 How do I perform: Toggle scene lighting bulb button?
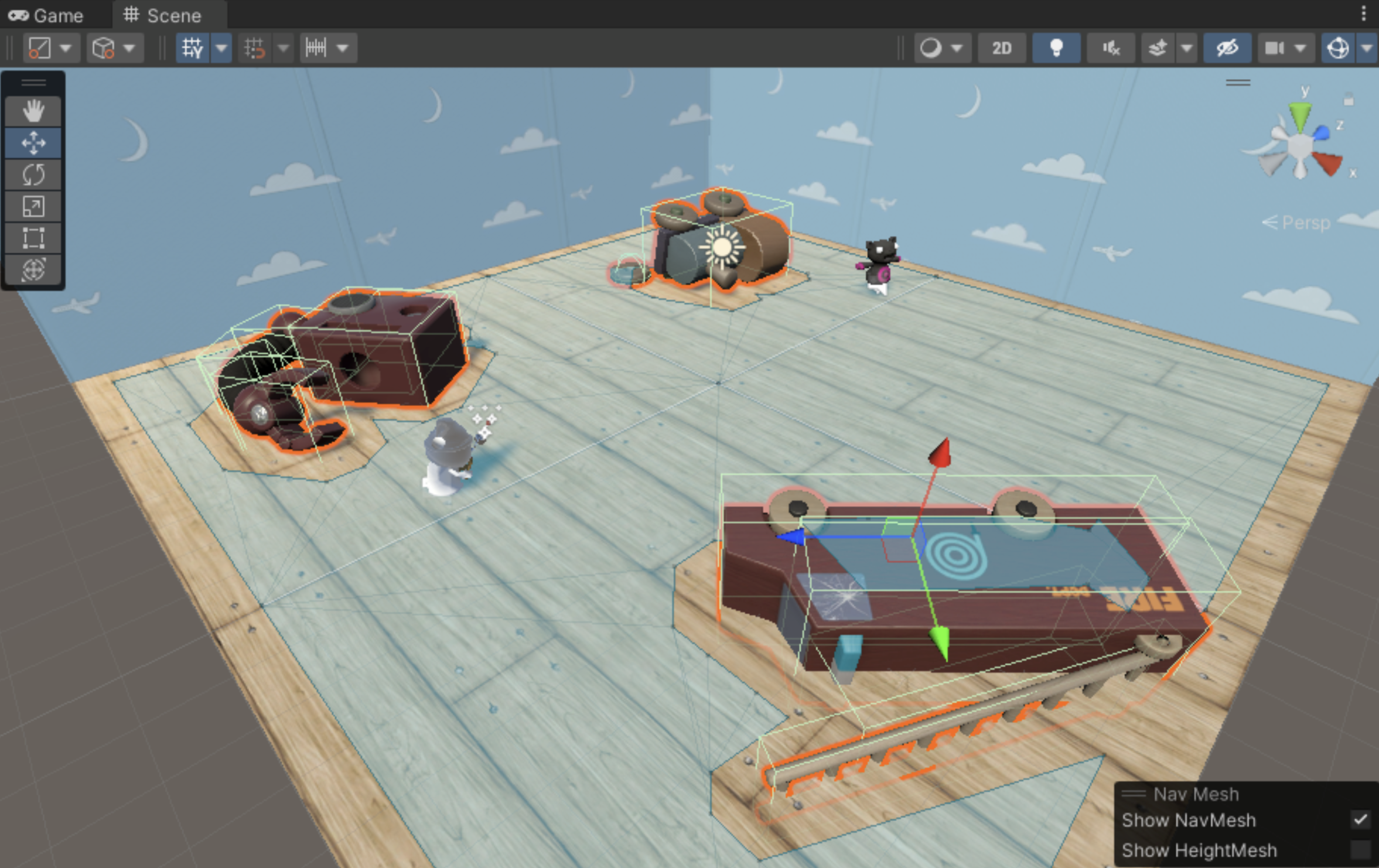[x=1056, y=48]
